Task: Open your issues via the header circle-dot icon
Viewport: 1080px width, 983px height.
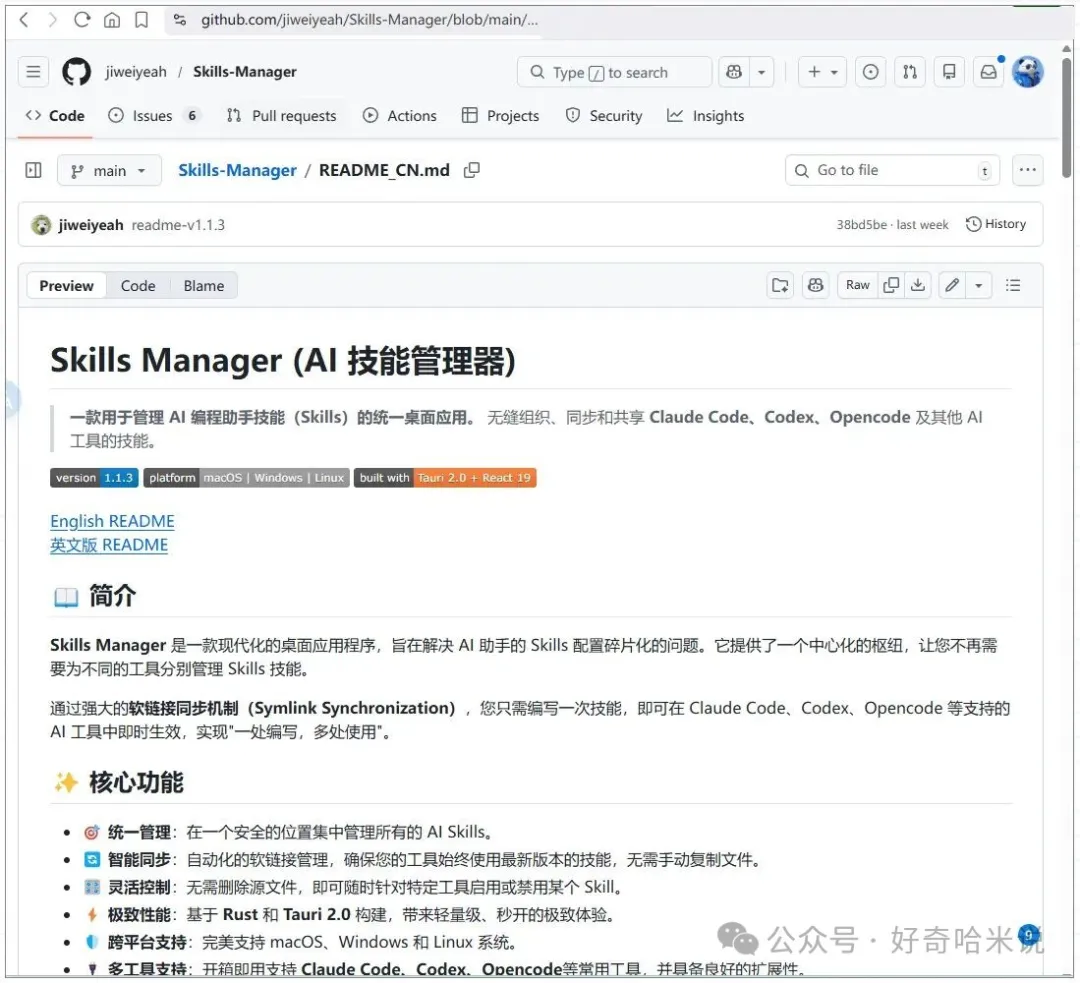Action: [x=871, y=72]
